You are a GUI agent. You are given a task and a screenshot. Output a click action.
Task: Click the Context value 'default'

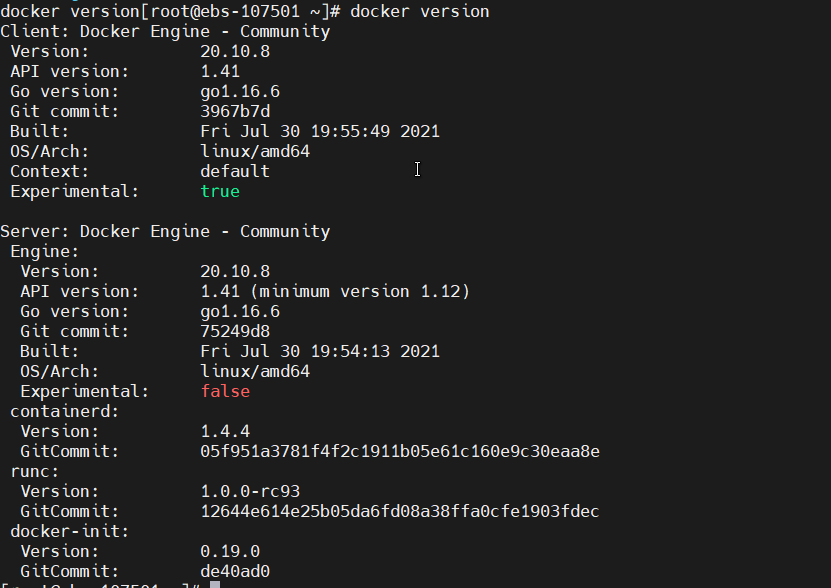coord(235,172)
